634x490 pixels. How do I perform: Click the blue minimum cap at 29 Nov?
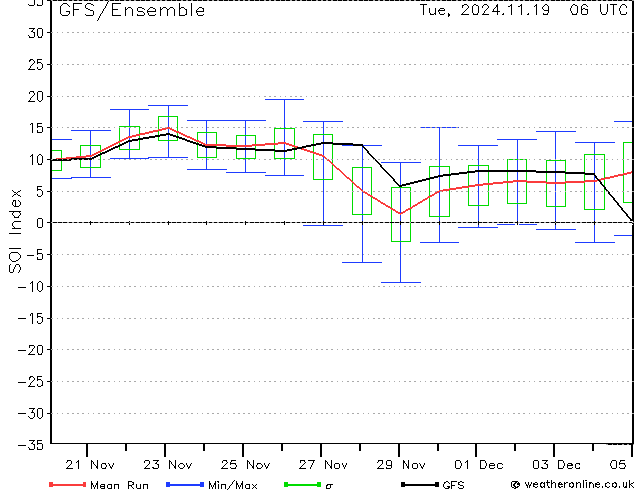pyautogui.click(x=401, y=283)
